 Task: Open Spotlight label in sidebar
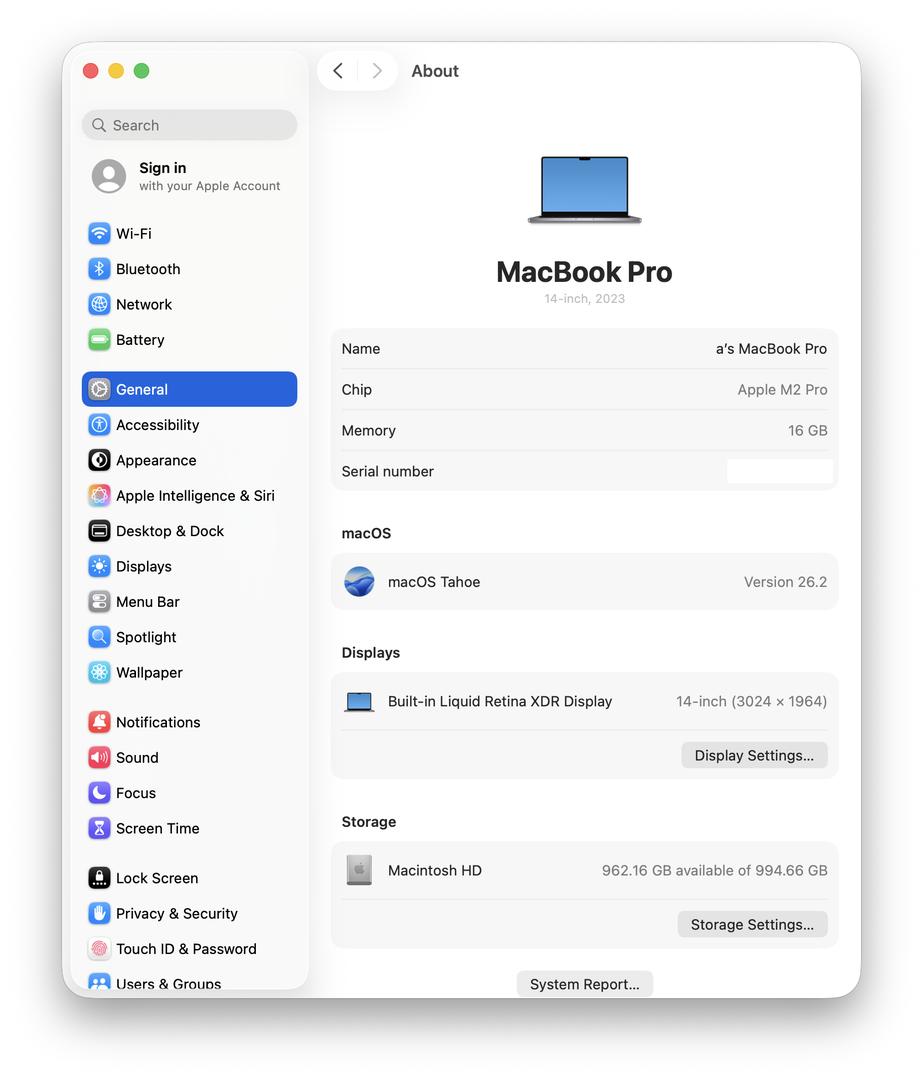pyautogui.click(x=146, y=637)
